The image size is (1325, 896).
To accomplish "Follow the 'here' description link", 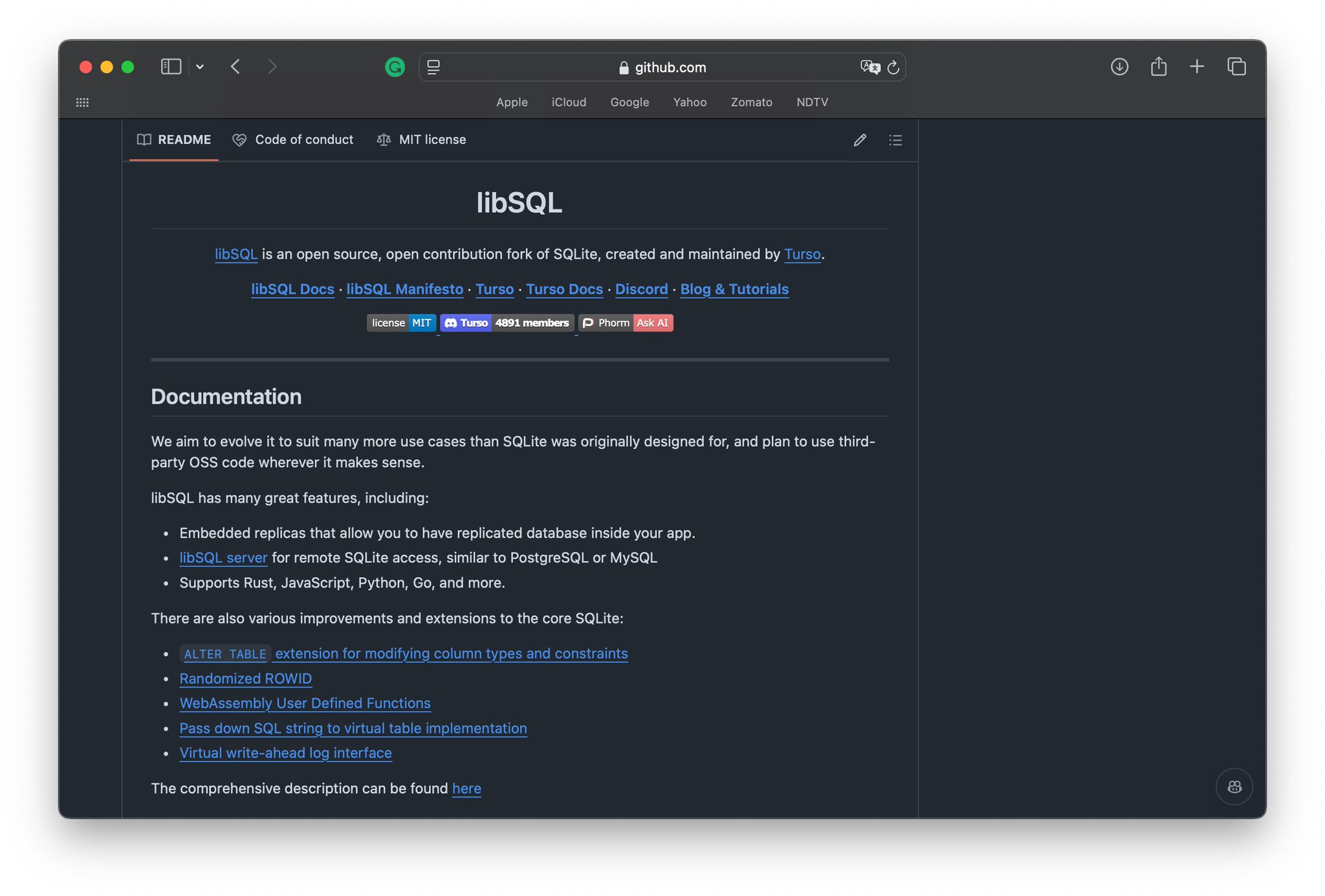I will pos(466,789).
